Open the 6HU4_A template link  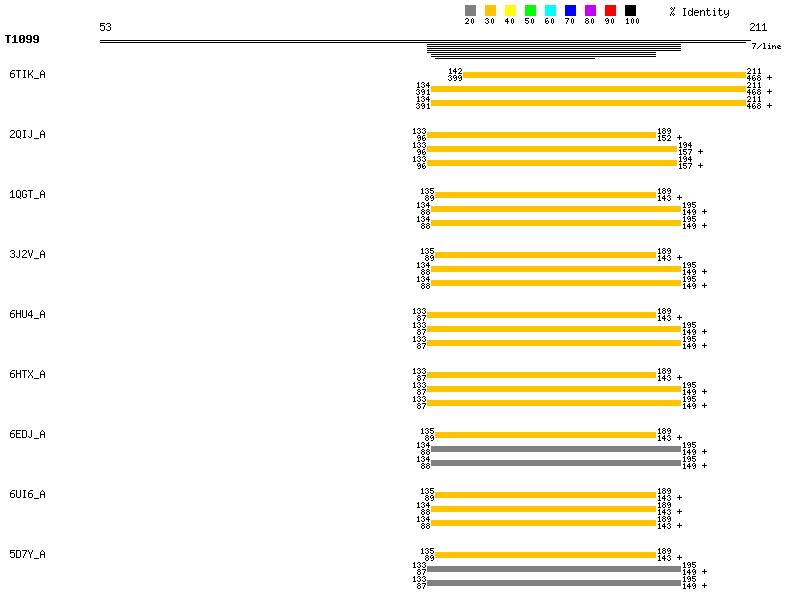[x=27, y=315]
